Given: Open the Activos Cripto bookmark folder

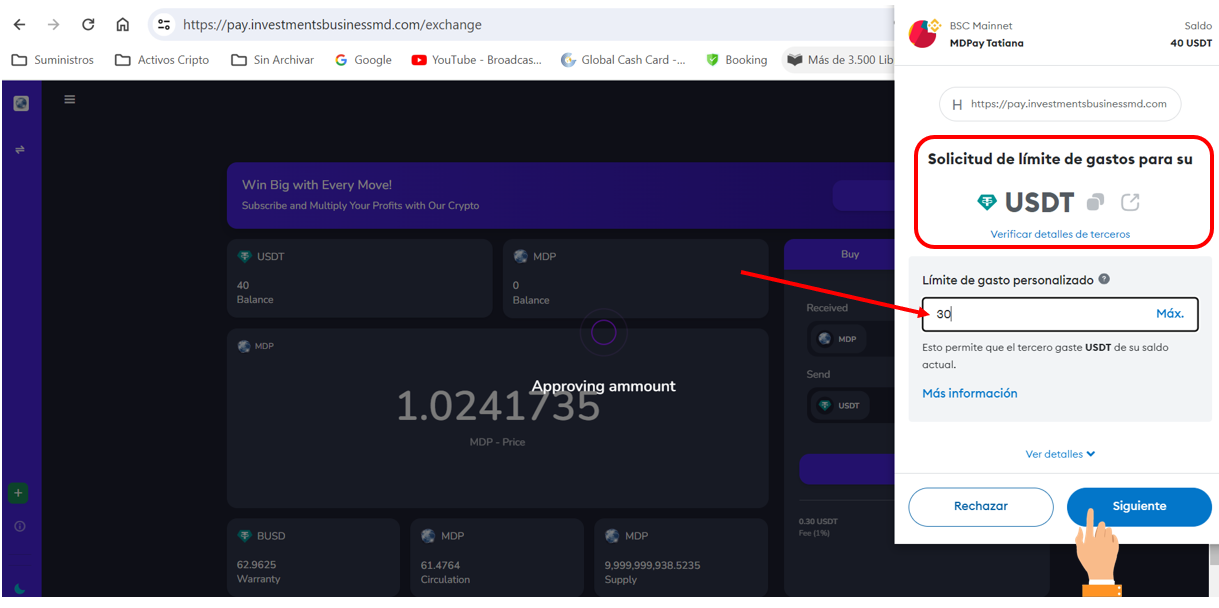Looking at the screenshot, I should pos(162,60).
